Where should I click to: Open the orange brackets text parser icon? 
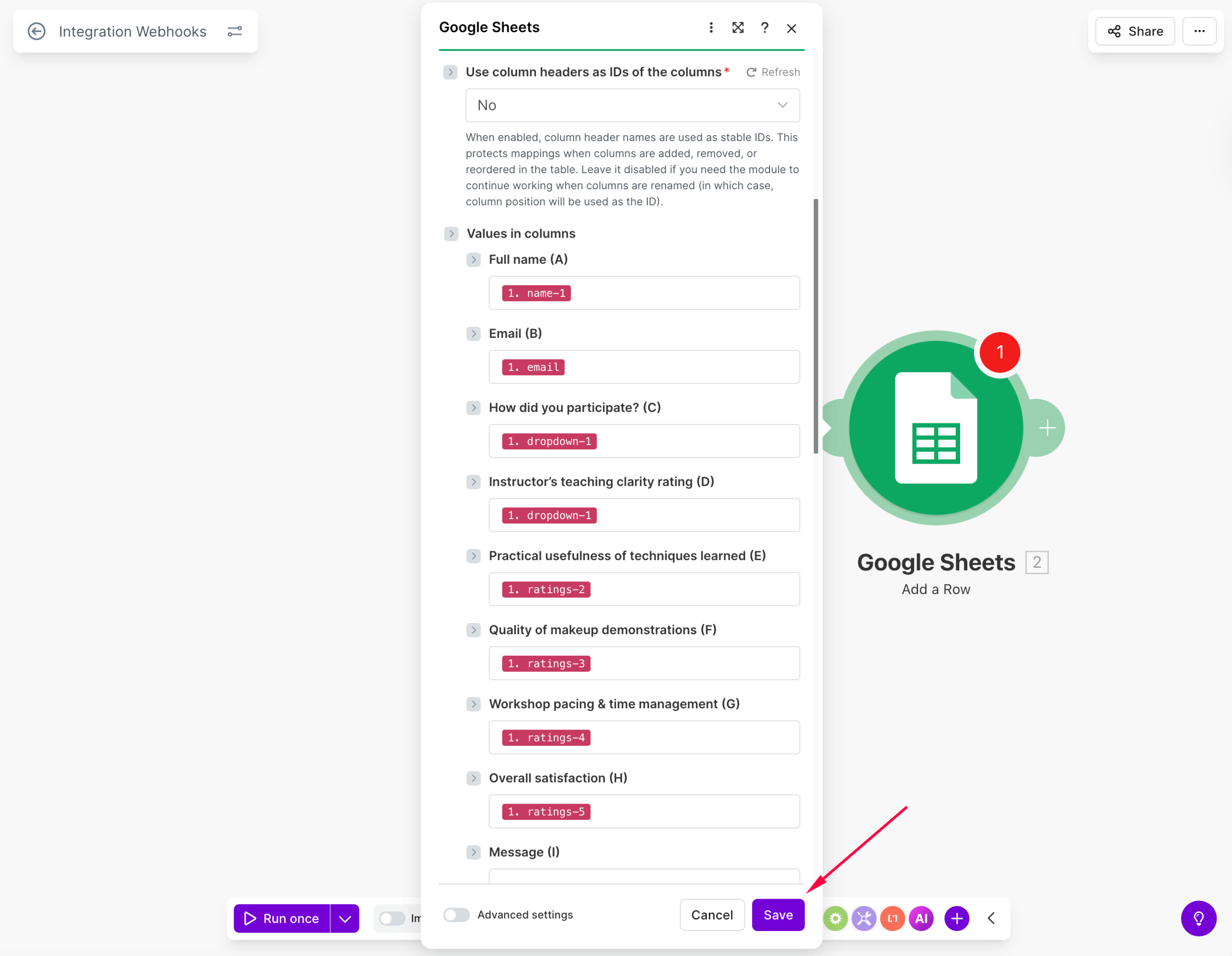coord(892,919)
